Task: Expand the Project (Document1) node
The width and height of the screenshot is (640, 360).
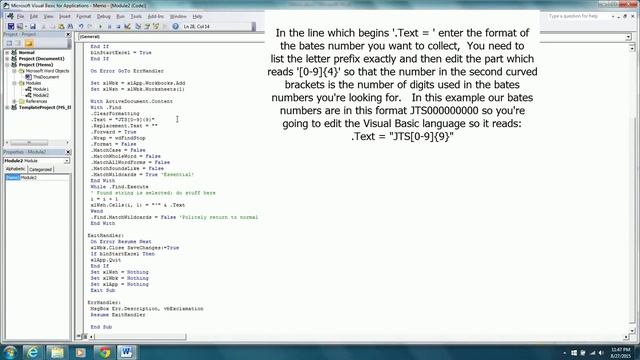Action: coord(7,59)
